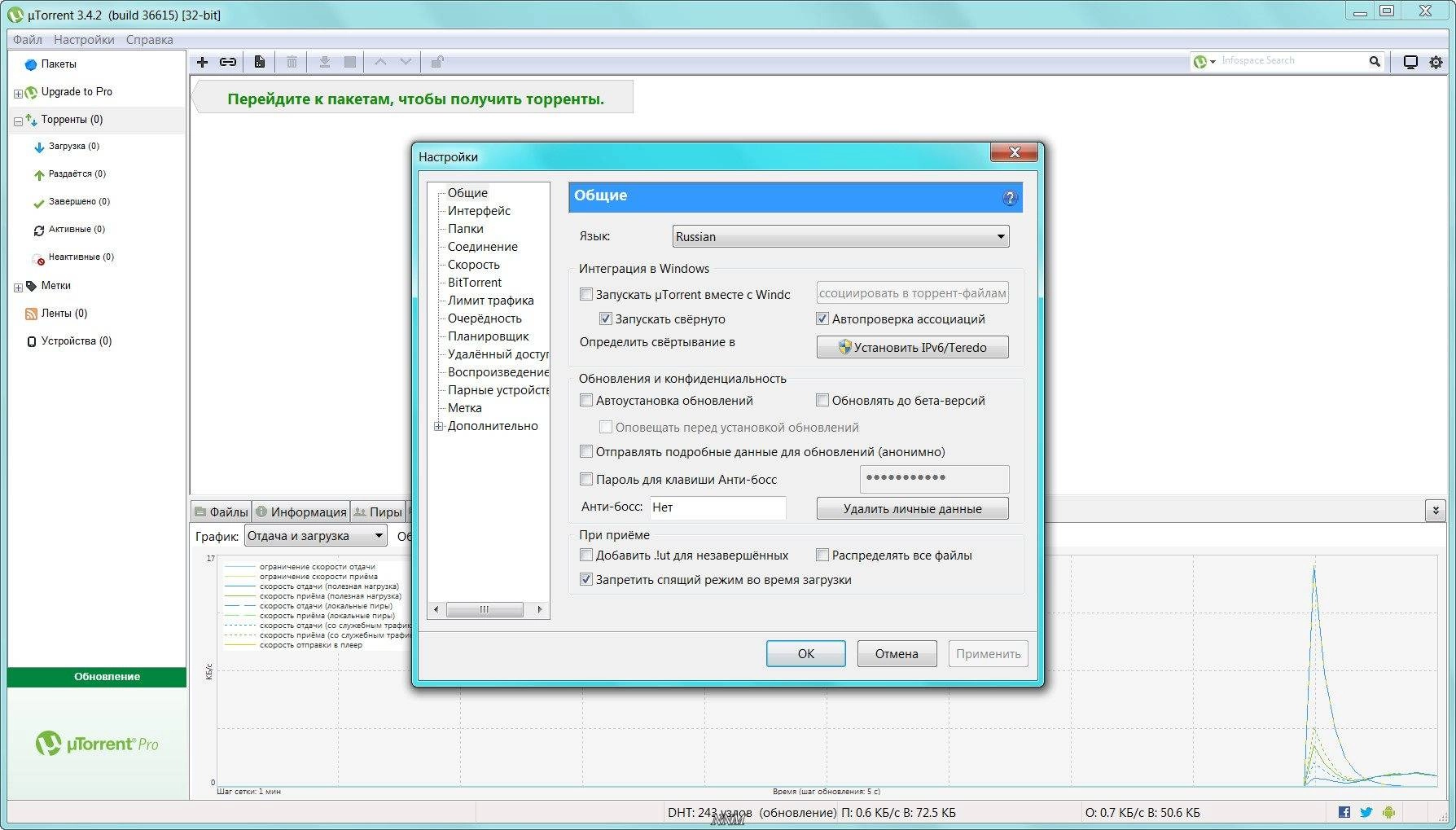Click the Отмена button
1456x830 pixels.
[897, 653]
